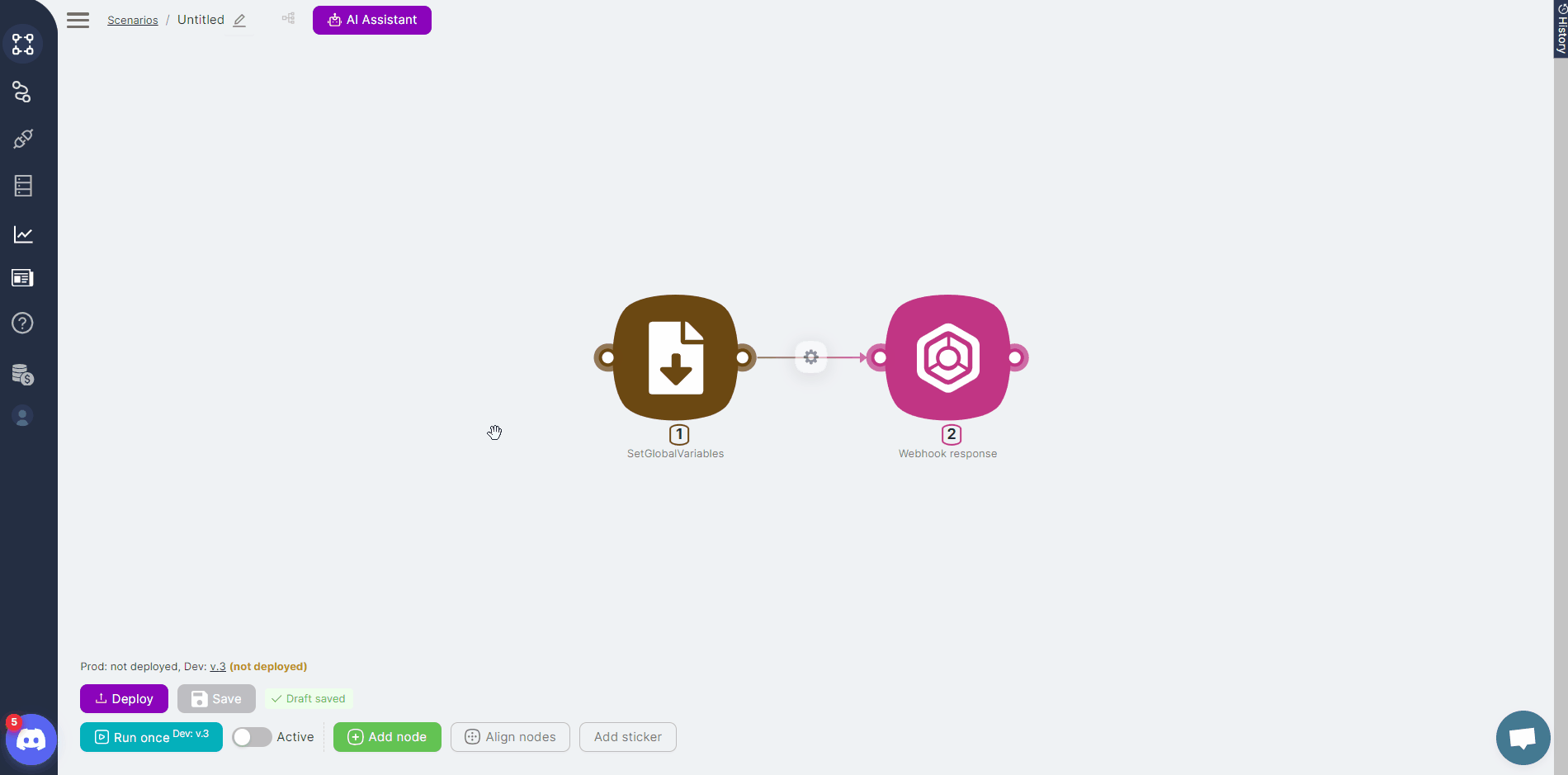Open the v.3 dev version link
This screenshot has width=1568, height=775.
pyautogui.click(x=217, y=667)
